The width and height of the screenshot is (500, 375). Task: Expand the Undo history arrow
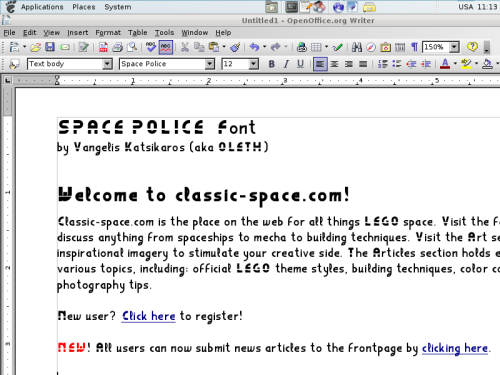[x=265, y=47]
